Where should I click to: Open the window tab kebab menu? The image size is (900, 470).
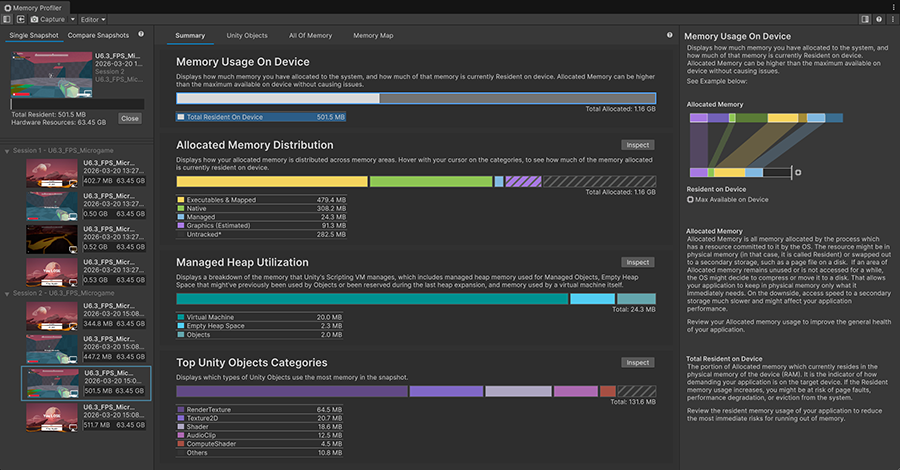tap(894, 7)
